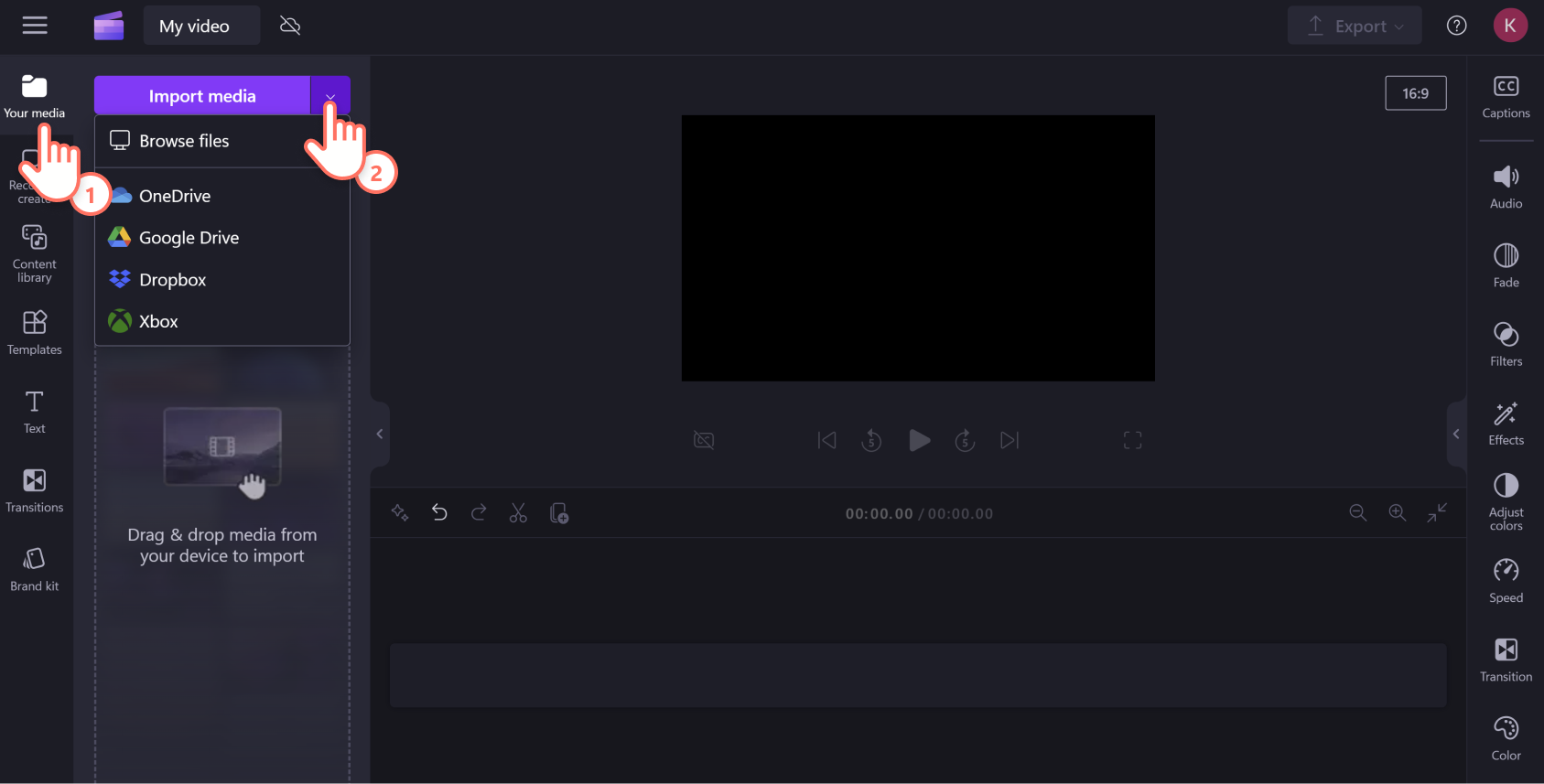Viewport: 1544px width, 784px height.
Task: Open the Text sidebar tab
Action: tap(35, 412)
